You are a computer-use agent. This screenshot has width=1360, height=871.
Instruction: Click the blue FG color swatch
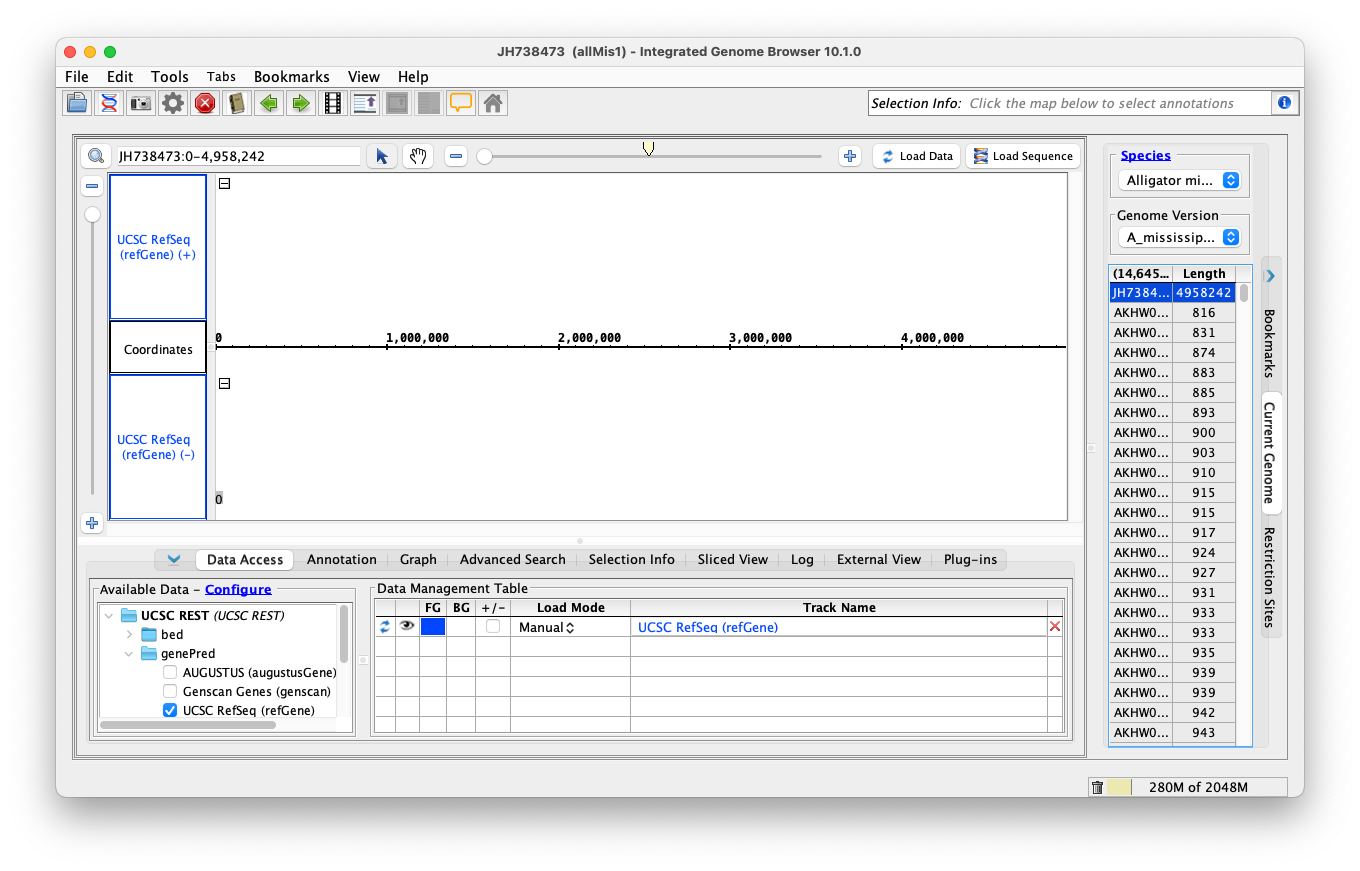pyautogui.click(x=433, y=627)
